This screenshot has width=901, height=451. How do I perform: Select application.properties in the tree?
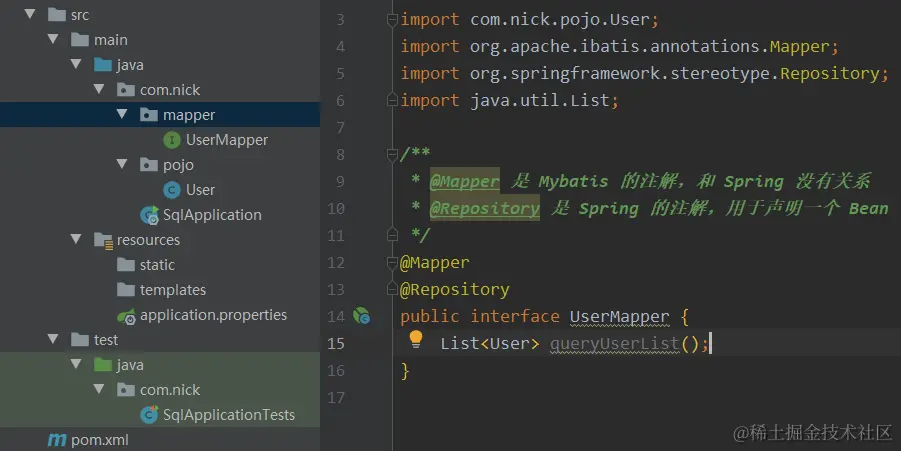[213, 315]
